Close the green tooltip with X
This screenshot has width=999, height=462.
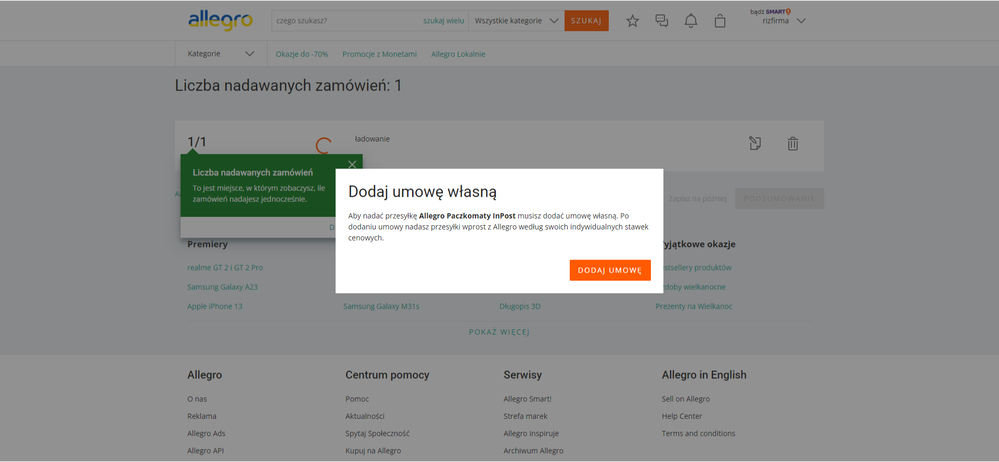pos(352,164)
